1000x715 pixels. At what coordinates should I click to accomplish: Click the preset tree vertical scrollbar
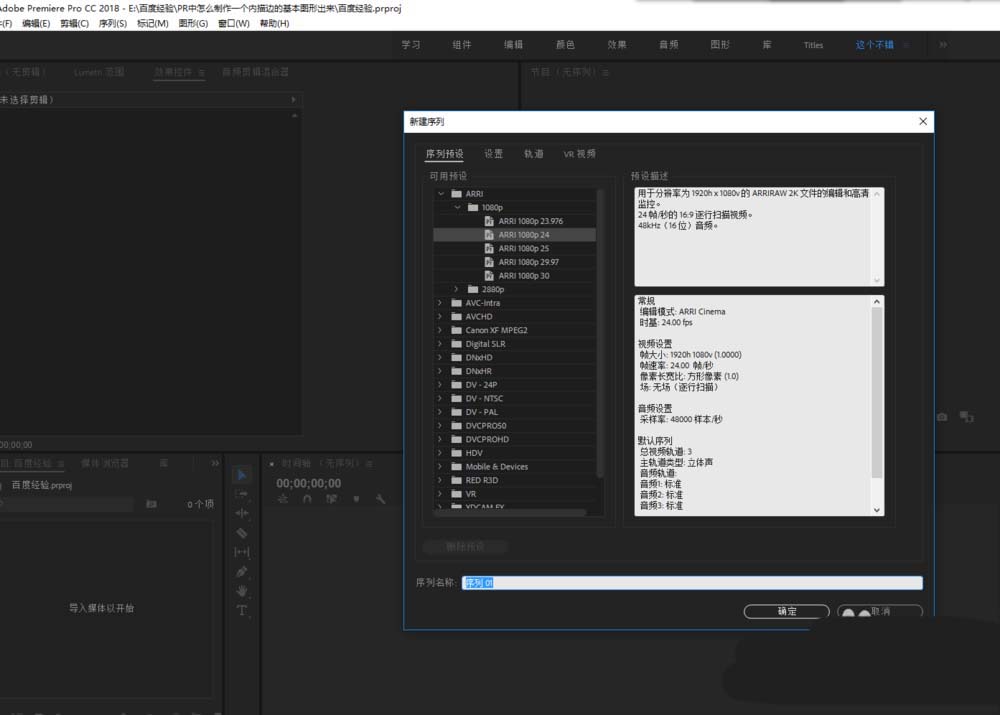point(599,332)
